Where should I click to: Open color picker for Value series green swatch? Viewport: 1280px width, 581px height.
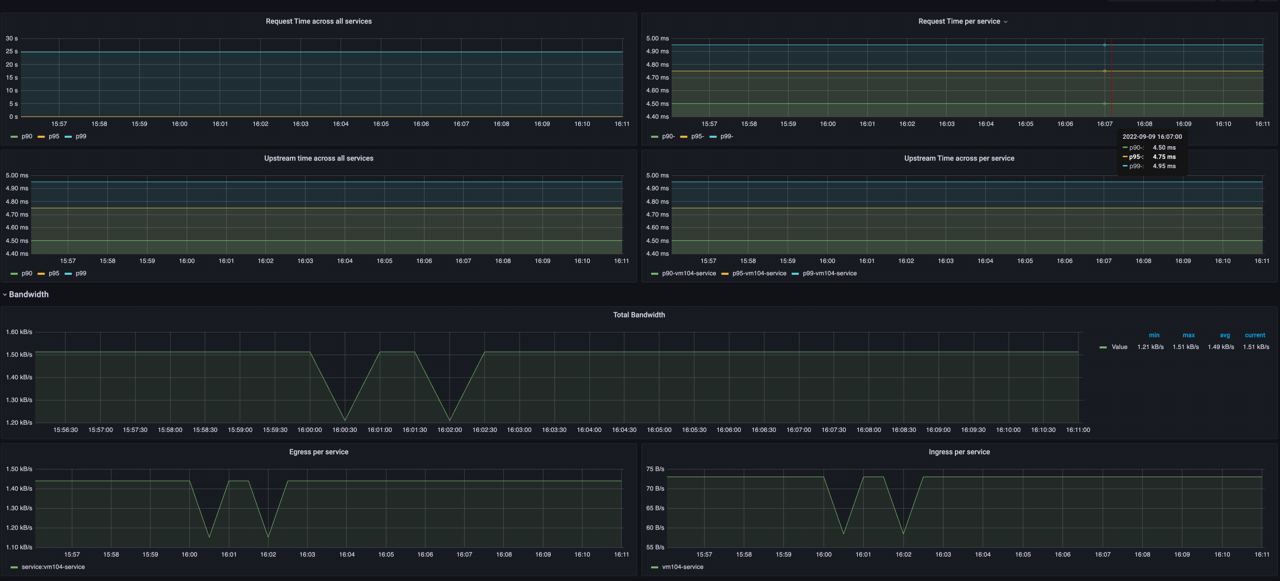click(x=1103, y=347)
